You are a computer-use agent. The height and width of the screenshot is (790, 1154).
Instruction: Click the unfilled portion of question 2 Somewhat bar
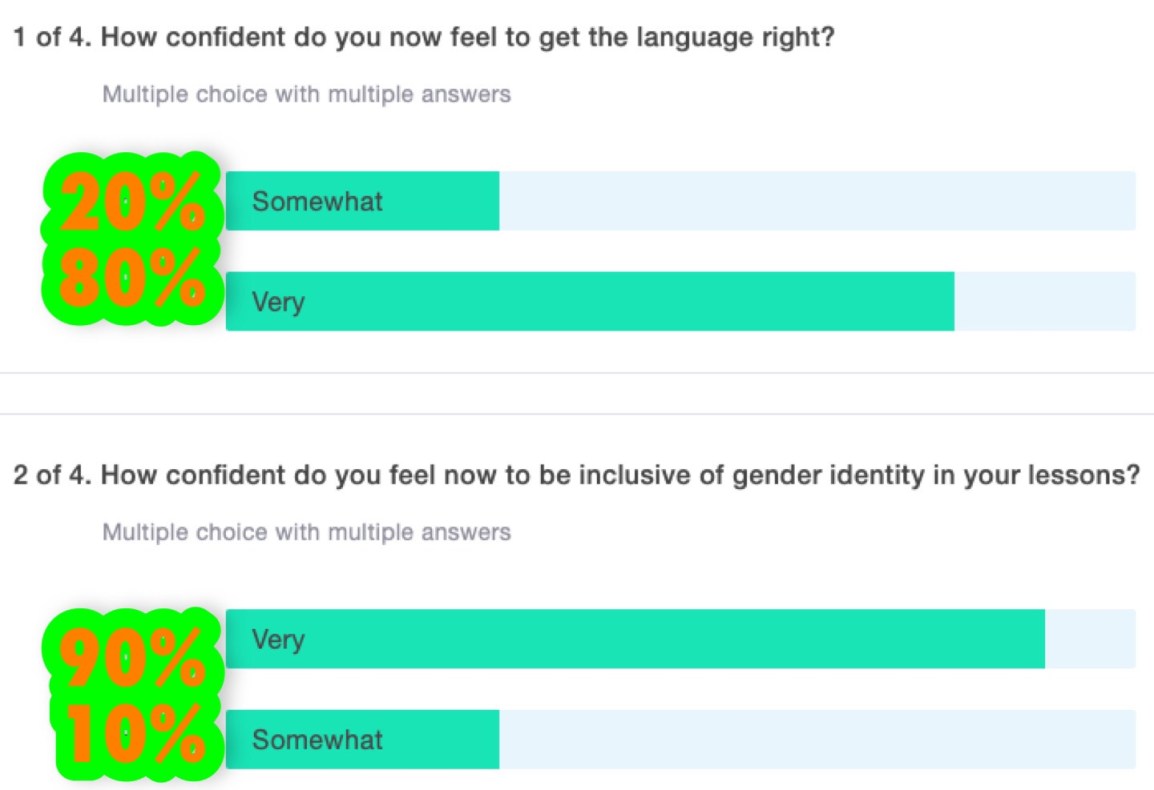pos(818,739)
